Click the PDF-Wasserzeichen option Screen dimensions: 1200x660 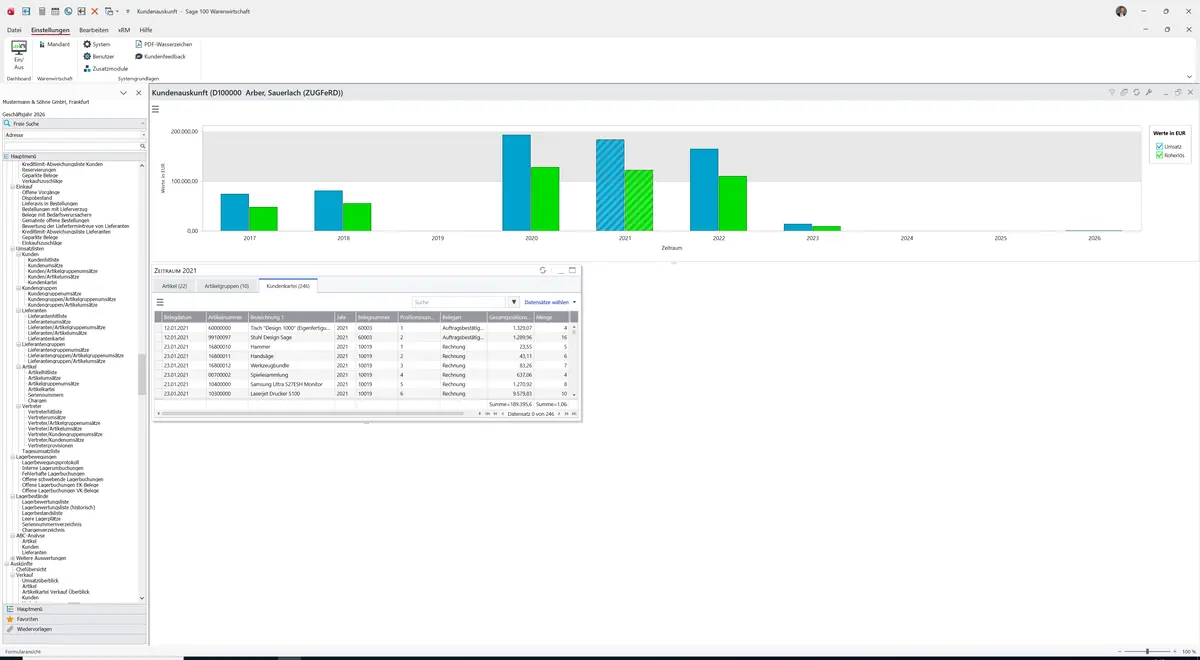coord(164,45)
